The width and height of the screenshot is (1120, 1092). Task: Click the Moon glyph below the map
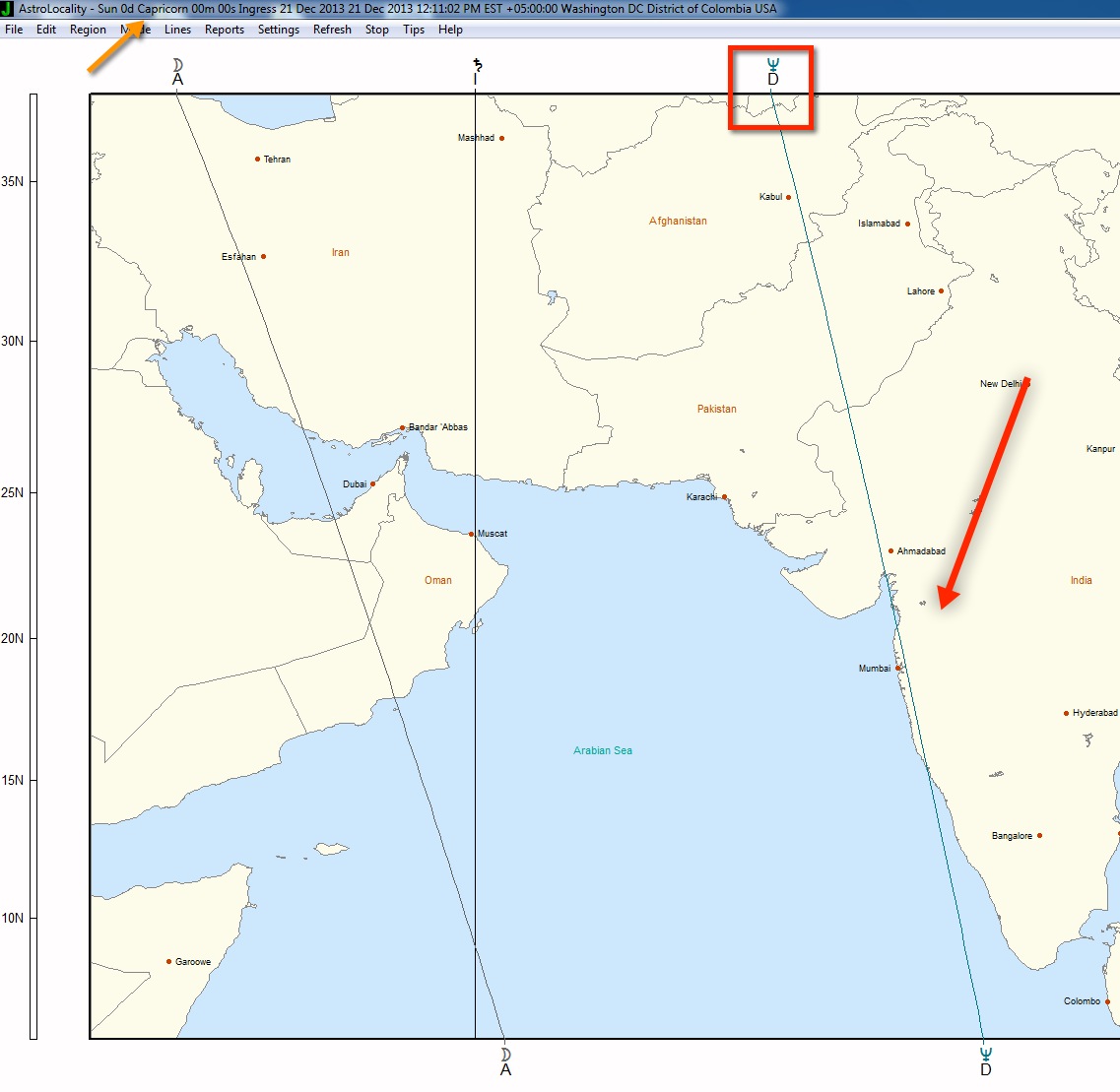click(x=505, y=1055)
